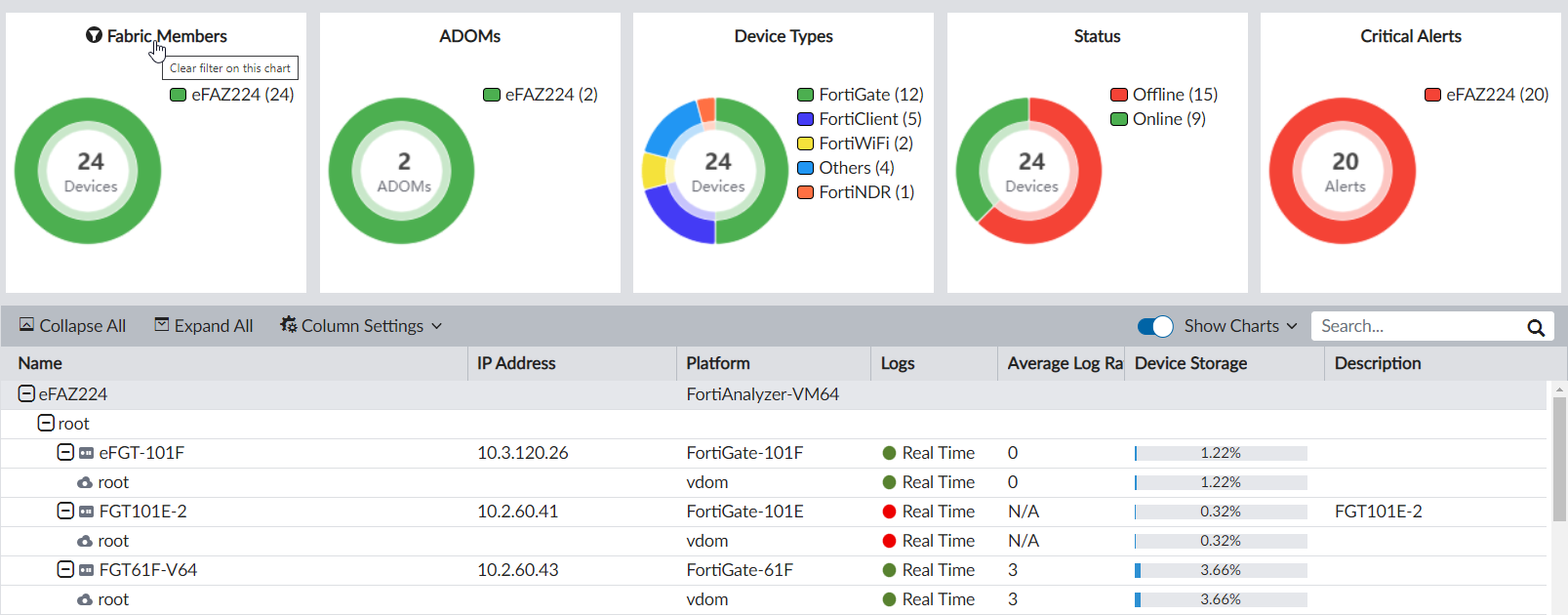1568x615 pixels.
Task: Click green Real Time status dot for eFGT-101F
Action: coord(889,453)
